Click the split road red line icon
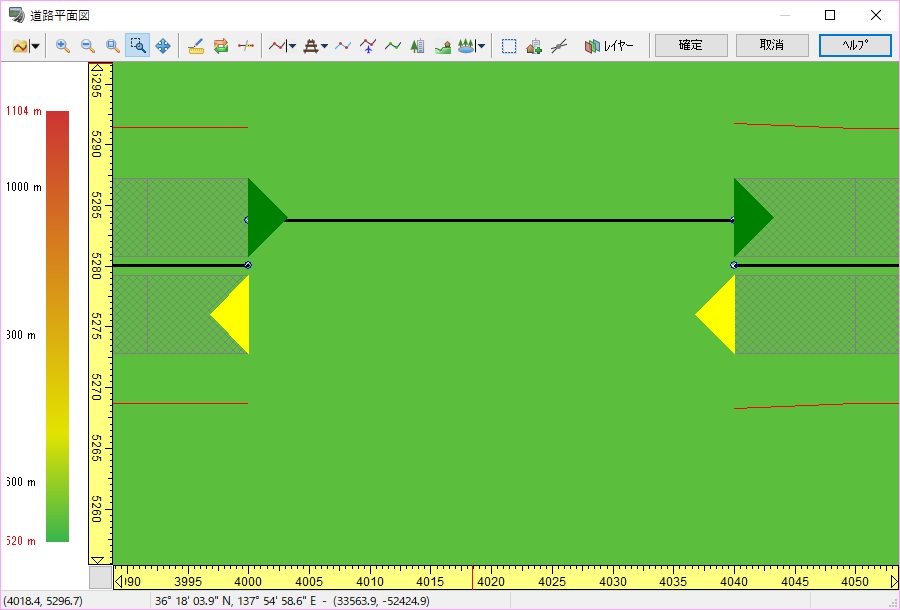900x610 pixels. pos(246,46)
